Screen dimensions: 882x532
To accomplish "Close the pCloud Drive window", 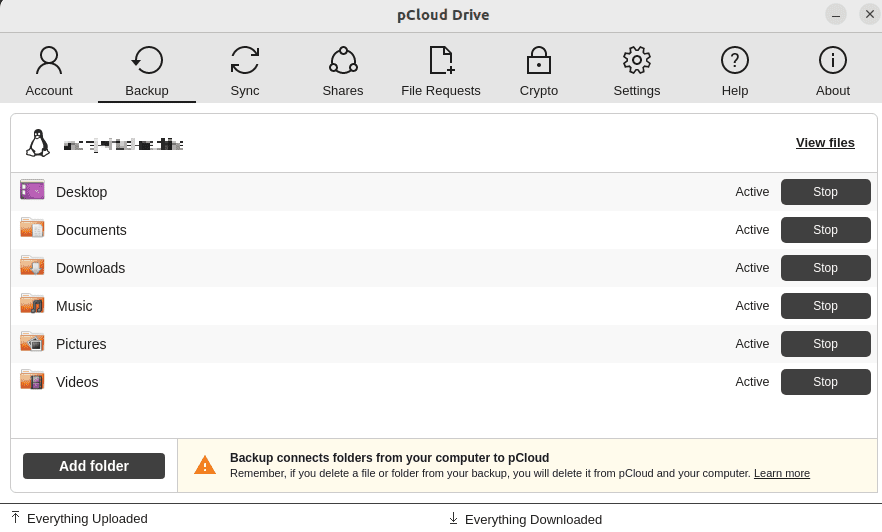I will tap(870, 15).
